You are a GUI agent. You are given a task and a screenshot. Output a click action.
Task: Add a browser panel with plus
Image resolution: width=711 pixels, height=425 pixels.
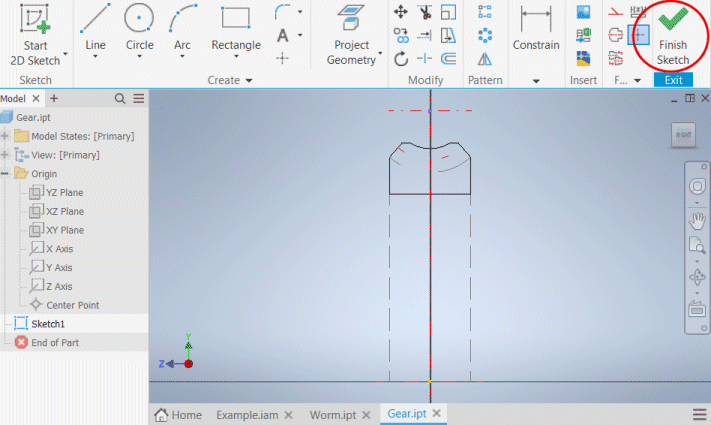tap(54, 98)
